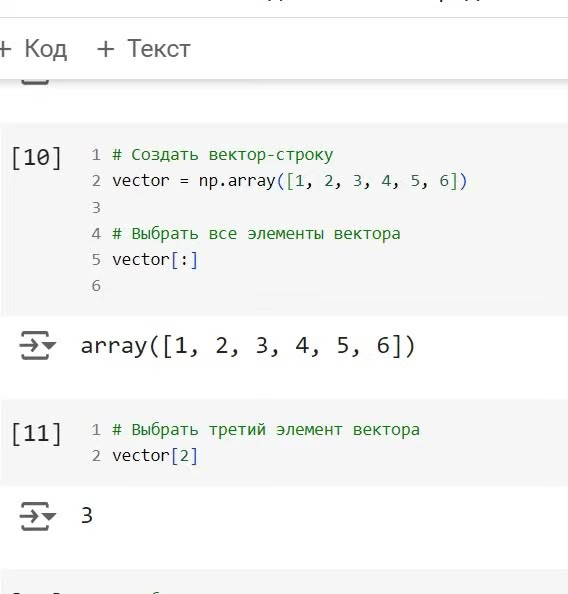Click the vector[2] code line
This screenshot has width=568, height=594.
[155, 456]
